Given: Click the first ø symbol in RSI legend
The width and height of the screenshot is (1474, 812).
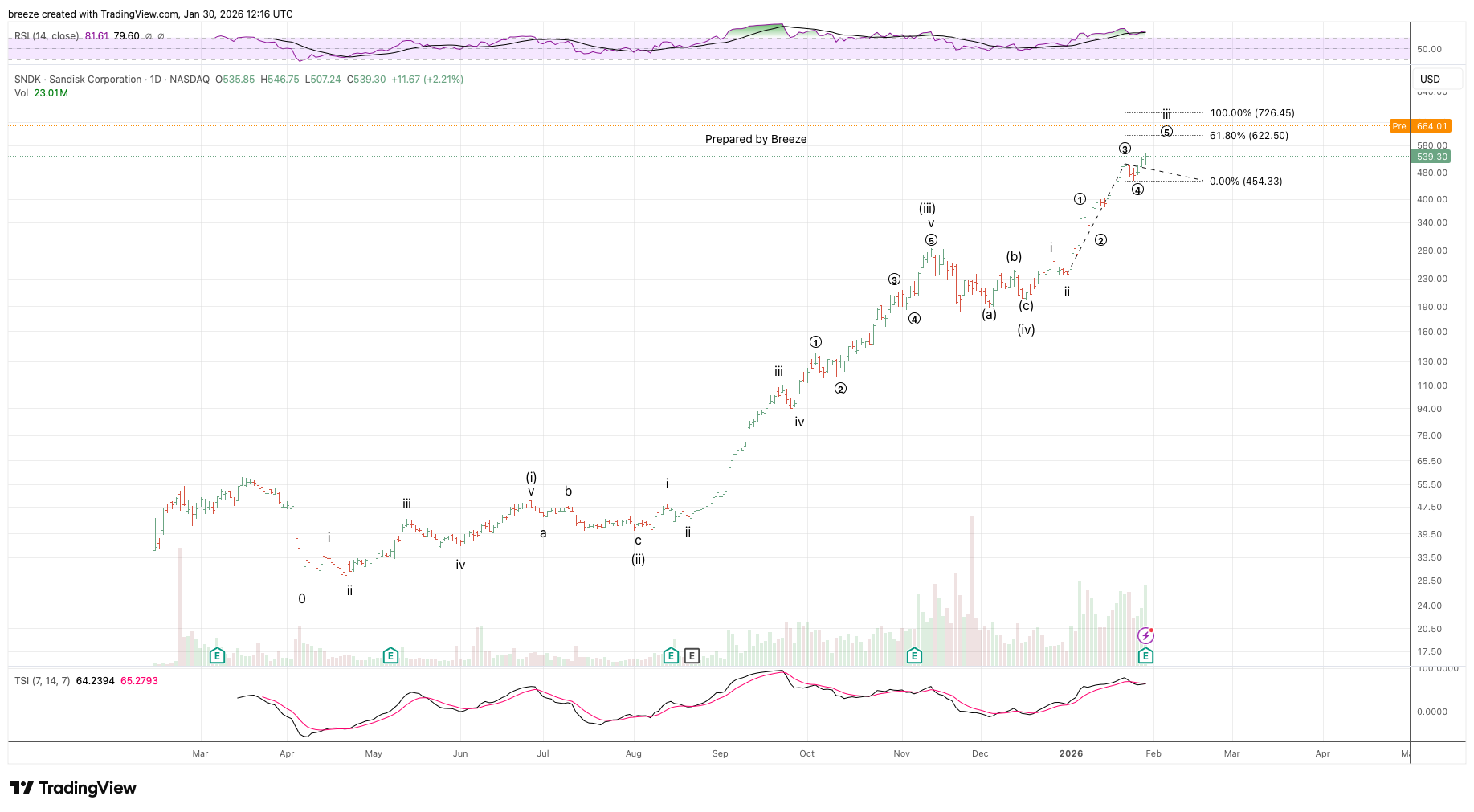Looking at the screenshot, I should pyautogui.click(x=149, y=36).
